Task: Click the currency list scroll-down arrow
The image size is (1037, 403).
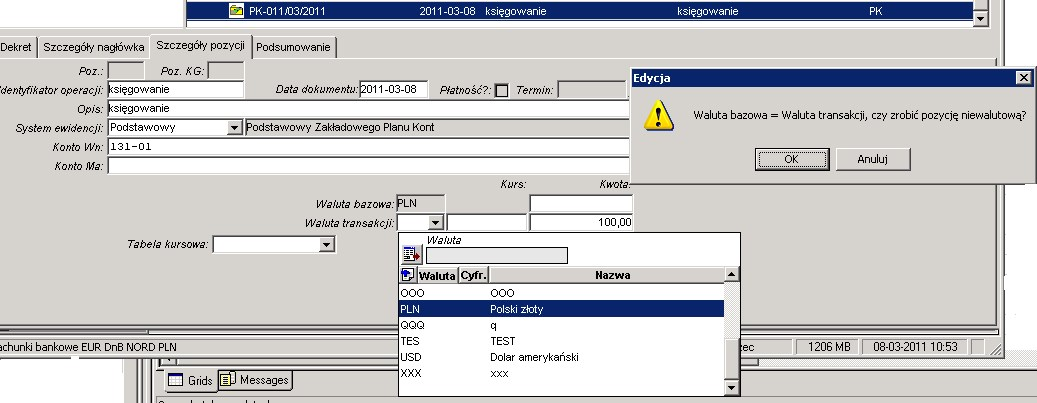Action: 731,388
